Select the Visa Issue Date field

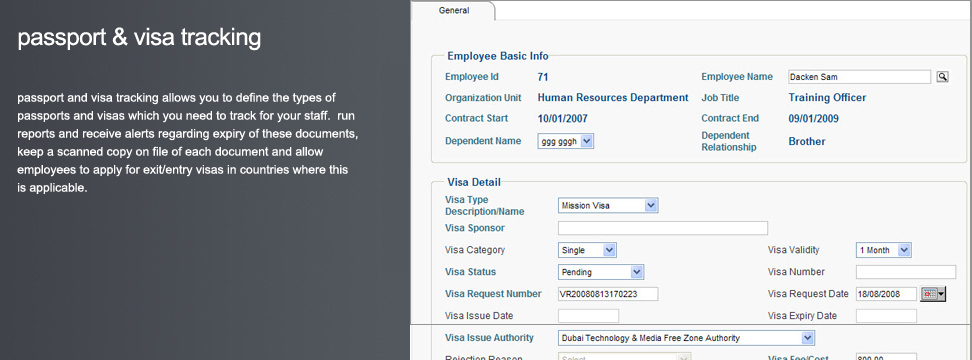pyautogui.click(x=588, y=316)
